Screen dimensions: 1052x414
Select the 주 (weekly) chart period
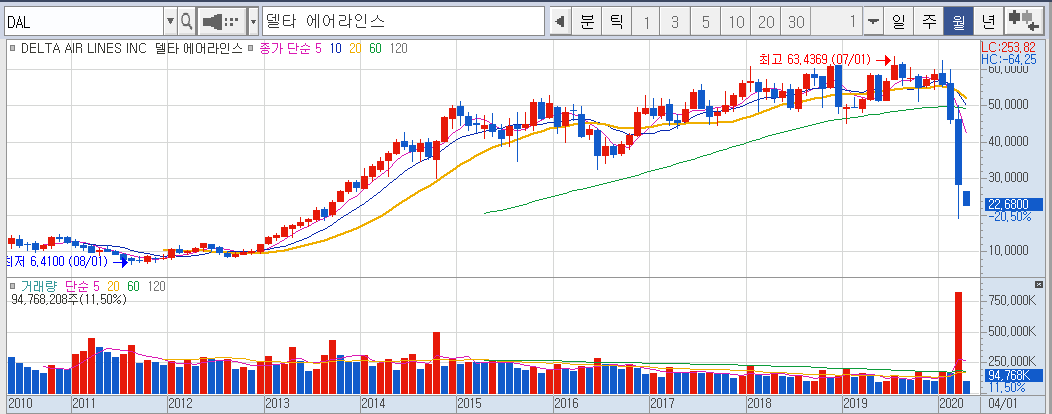(929, 22)
